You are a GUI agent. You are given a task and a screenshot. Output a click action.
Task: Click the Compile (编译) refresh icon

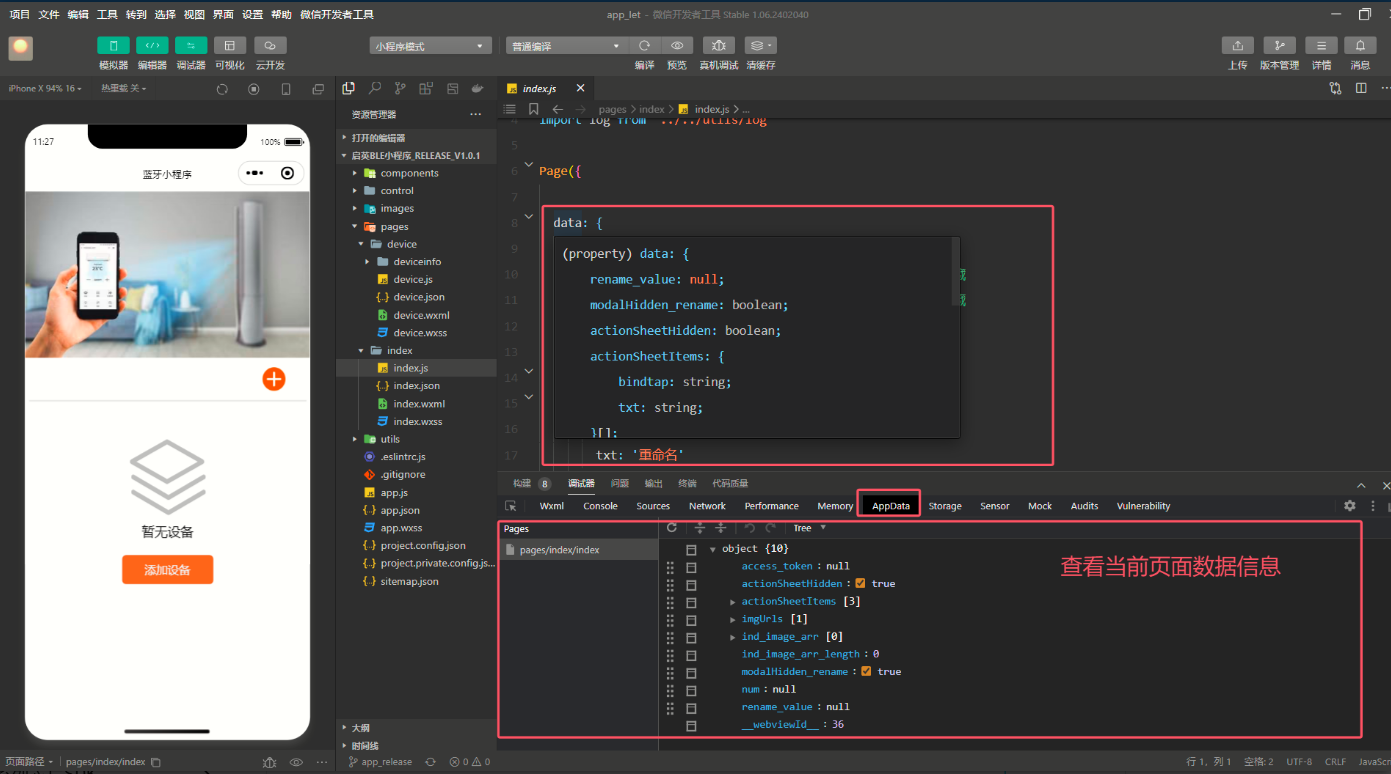645,46
